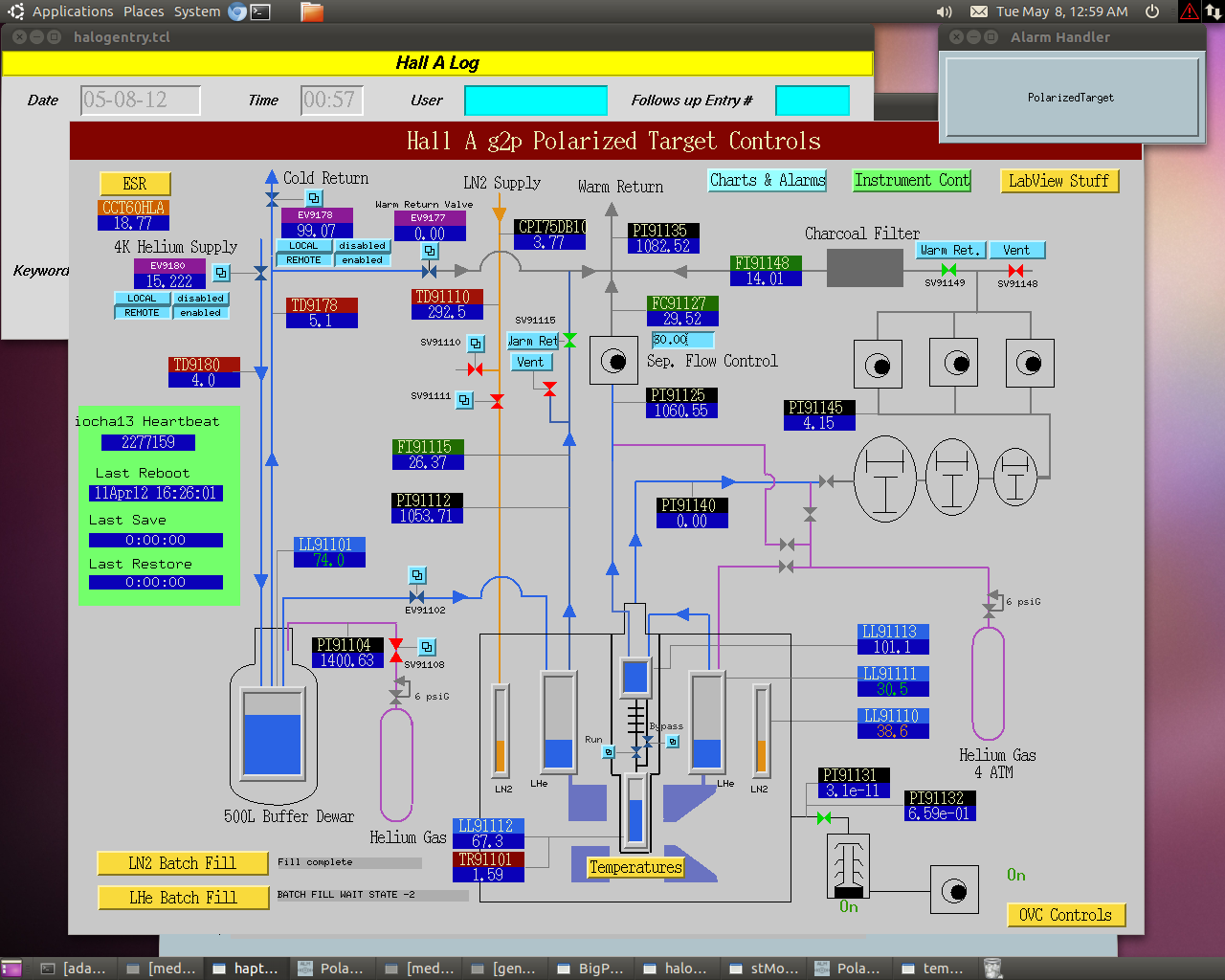The height and width of the screenshot is (980, 1225).
Task: Open the Run valve popup icon
Action: click(x=608, y=752)
